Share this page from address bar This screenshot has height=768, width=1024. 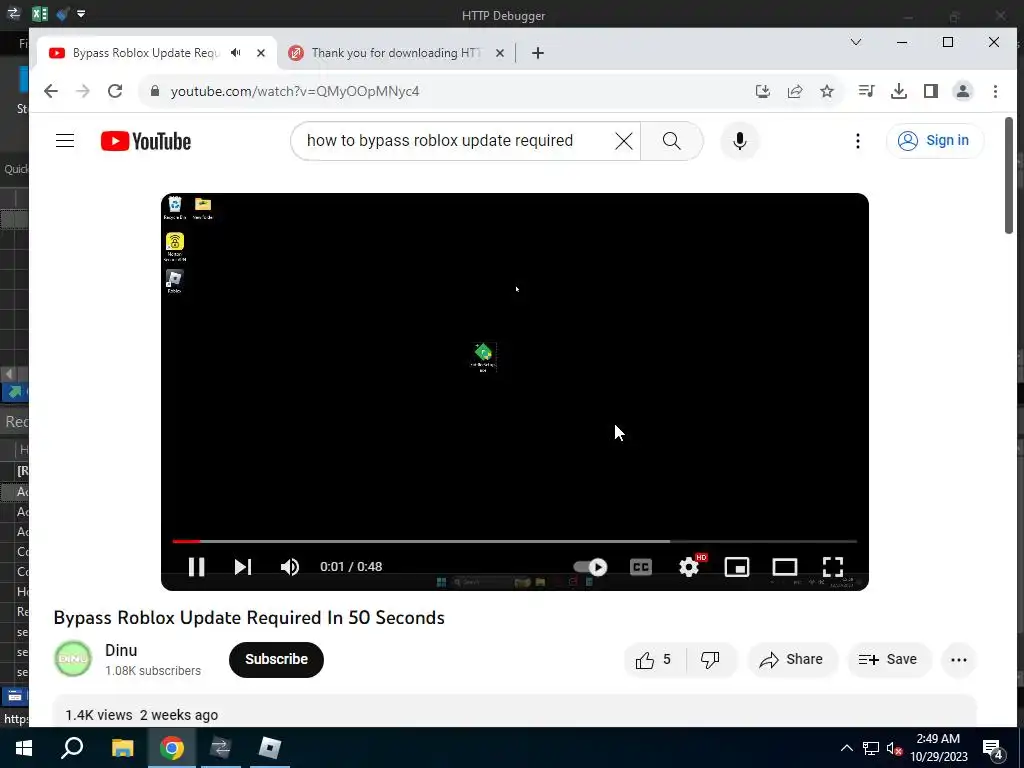click(795, 91)
